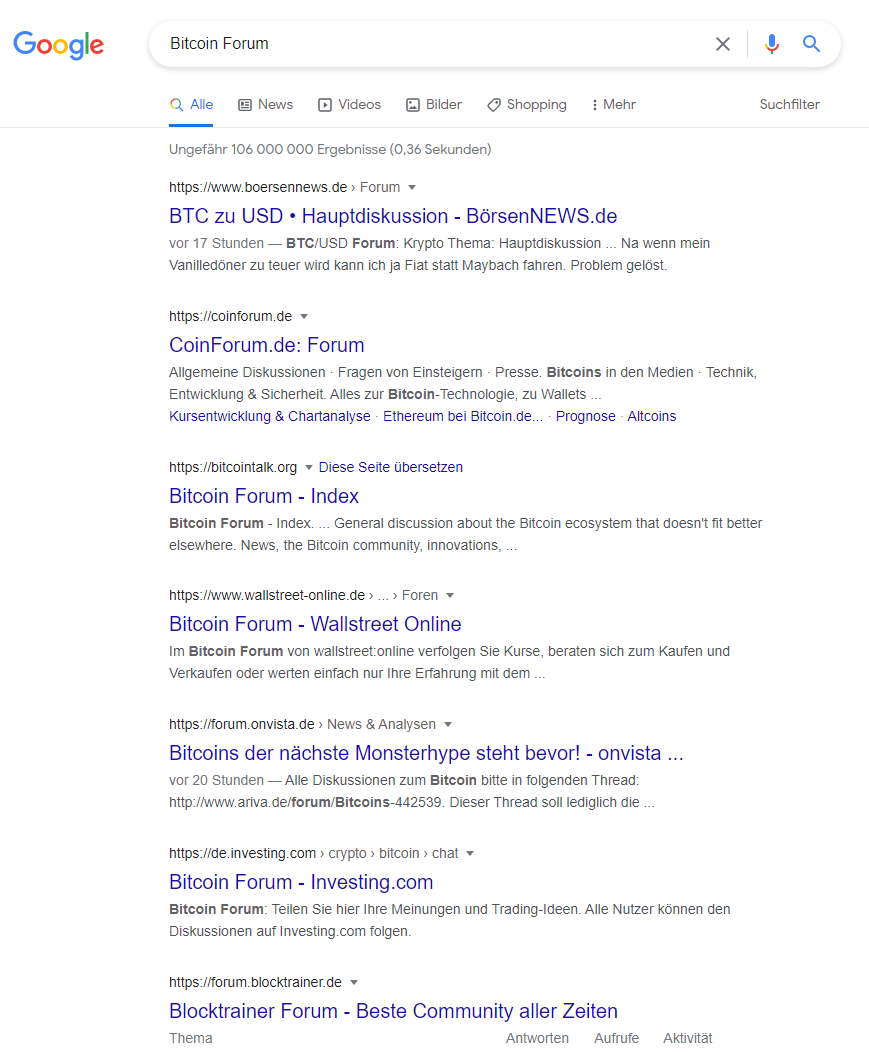Open Prognose sitelink

pos(586,416)
